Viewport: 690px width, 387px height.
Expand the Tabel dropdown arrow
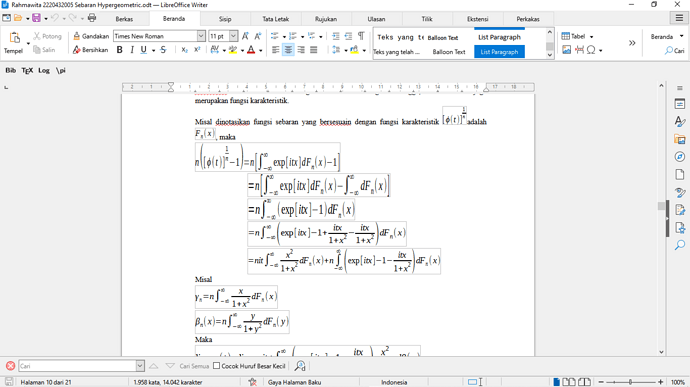click(591, 37)
